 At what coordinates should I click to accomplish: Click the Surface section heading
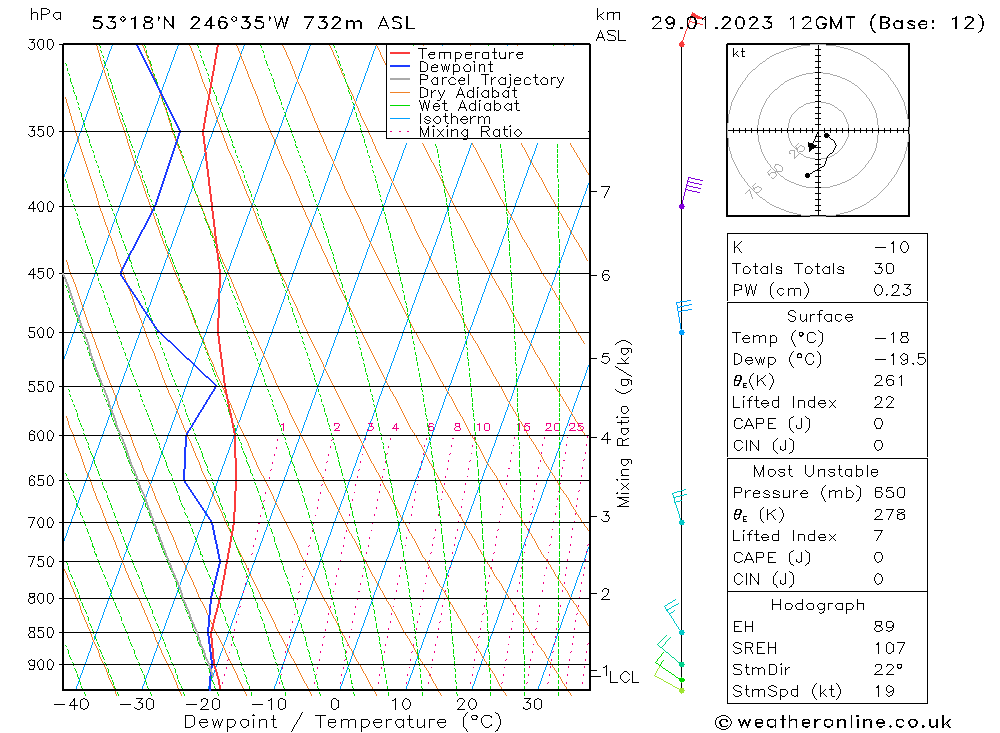[x=820, y=317]
